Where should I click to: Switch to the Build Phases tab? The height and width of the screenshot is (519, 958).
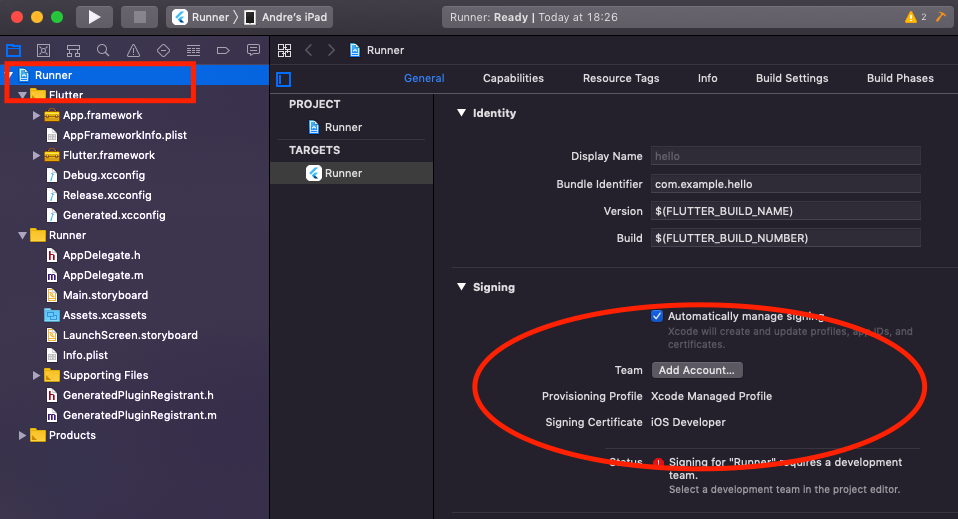click(900, 78)
